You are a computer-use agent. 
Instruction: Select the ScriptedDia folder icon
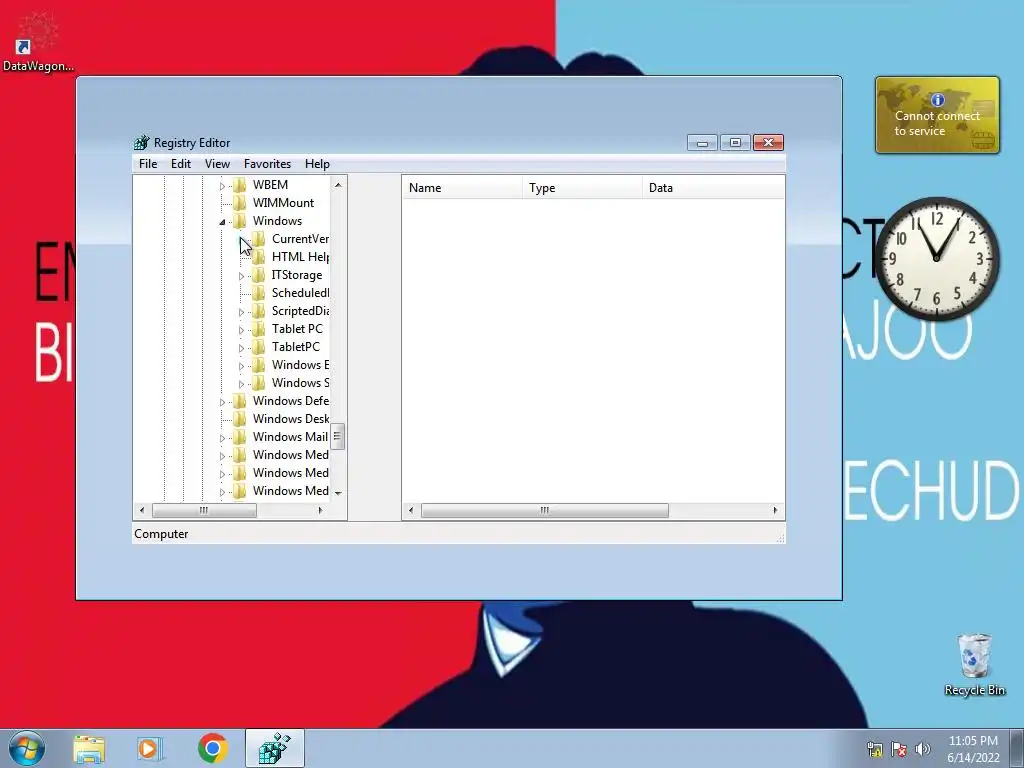tap(259, 311)
